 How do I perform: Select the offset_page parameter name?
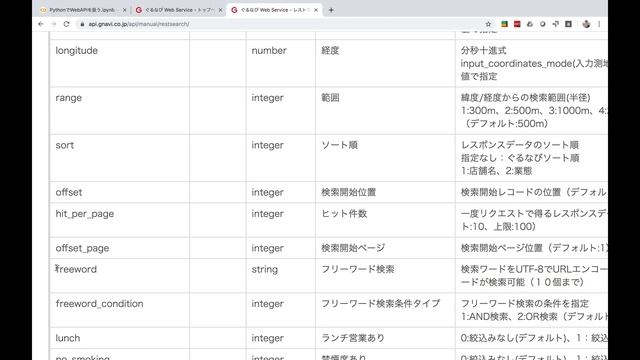tap(82, 248)
